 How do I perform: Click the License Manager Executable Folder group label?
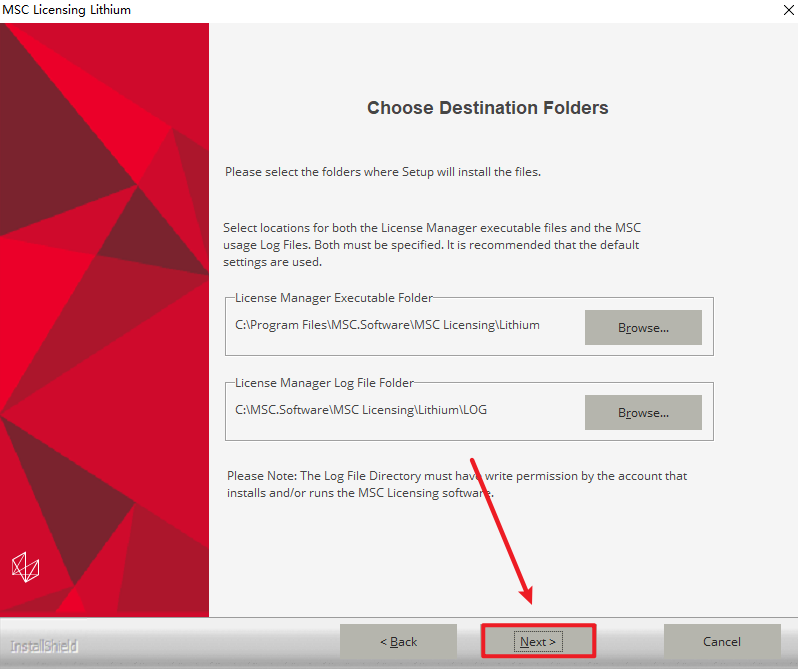click(333, 298)
